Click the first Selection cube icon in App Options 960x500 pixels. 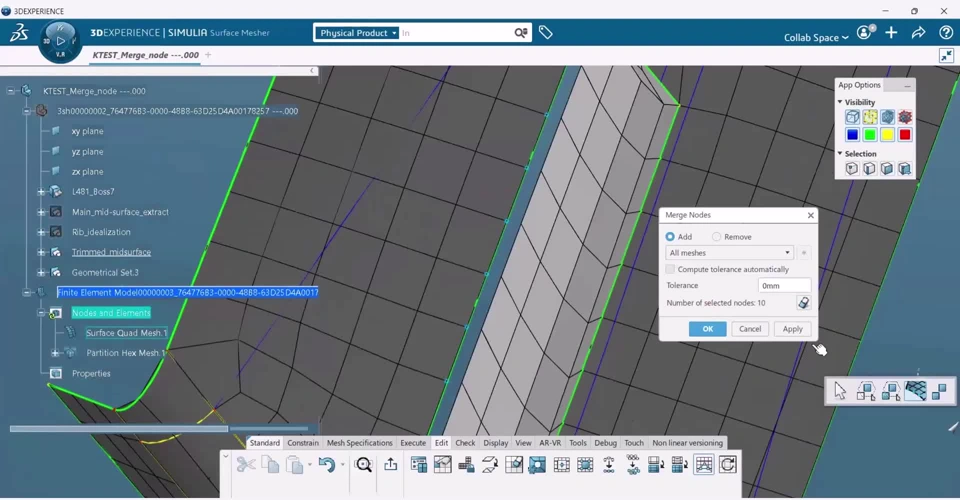pos(852,168)
